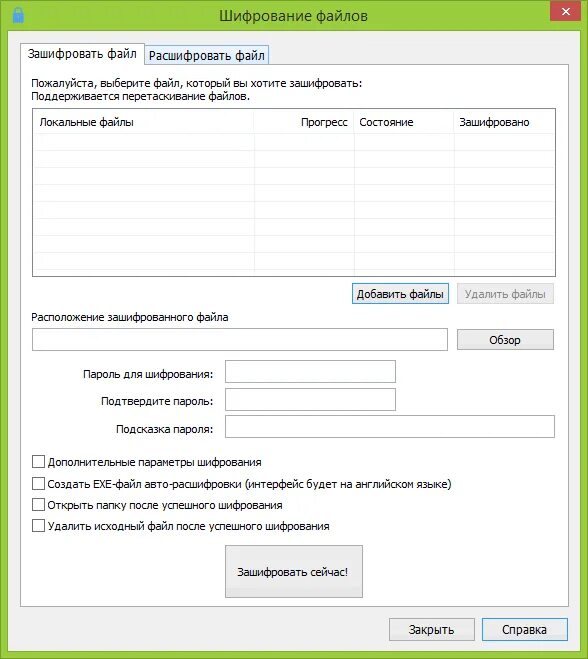588x659 pixels.
Task: Click the Закрыть button
Action: click(x=432, y=629)
